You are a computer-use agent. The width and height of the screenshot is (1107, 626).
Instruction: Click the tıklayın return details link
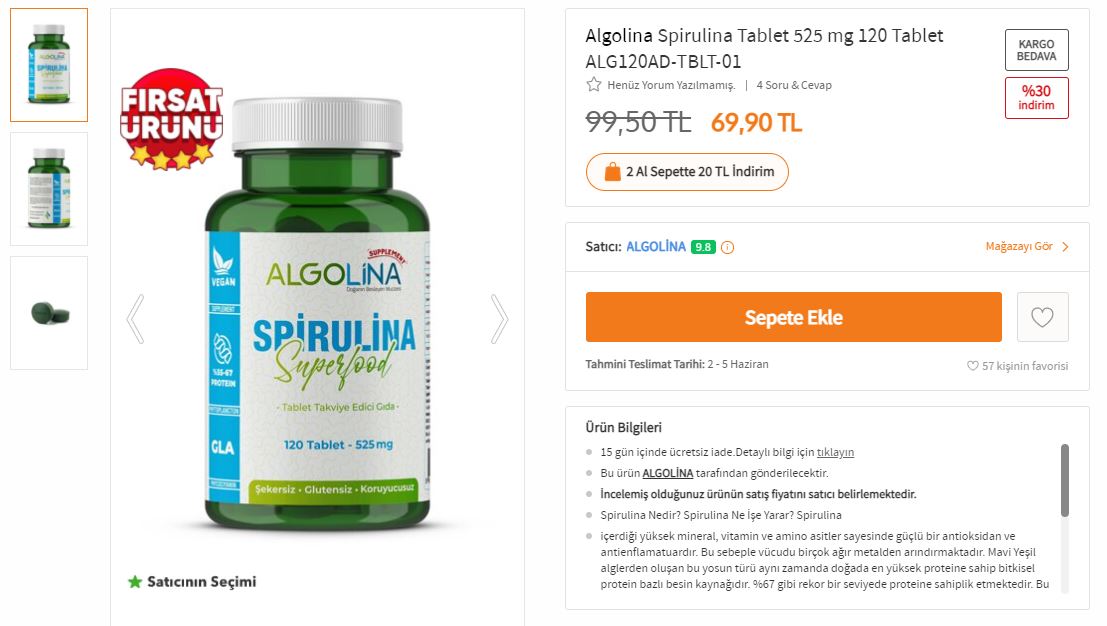[x=835, y=452]
